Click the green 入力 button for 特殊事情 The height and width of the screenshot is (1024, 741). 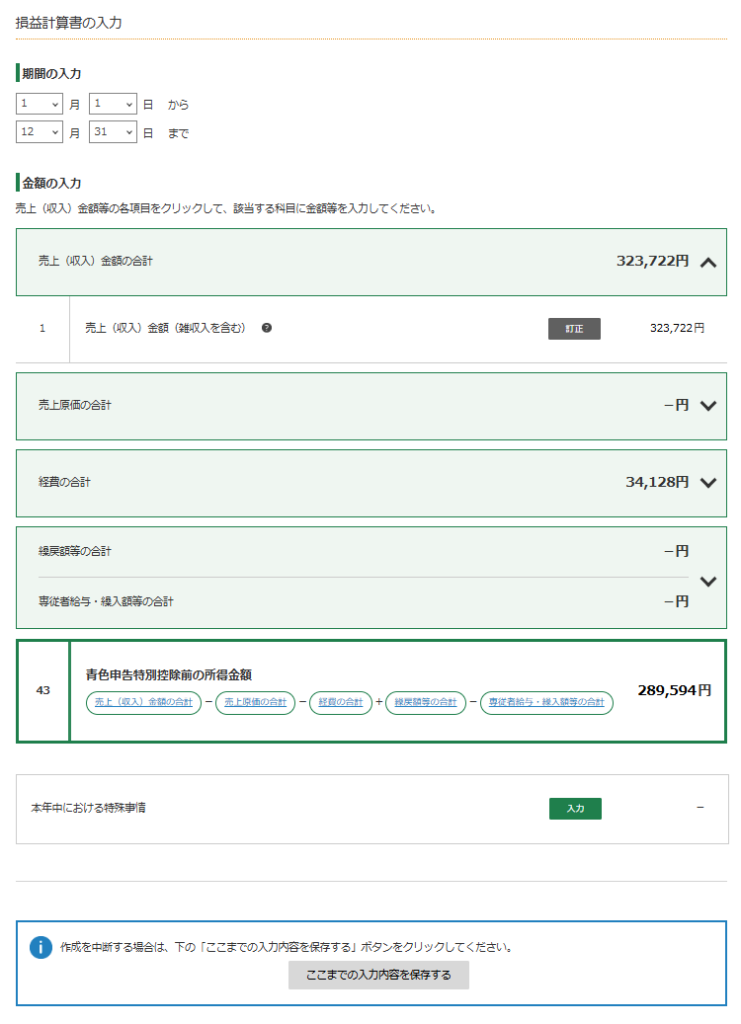(x=575, y=808)
